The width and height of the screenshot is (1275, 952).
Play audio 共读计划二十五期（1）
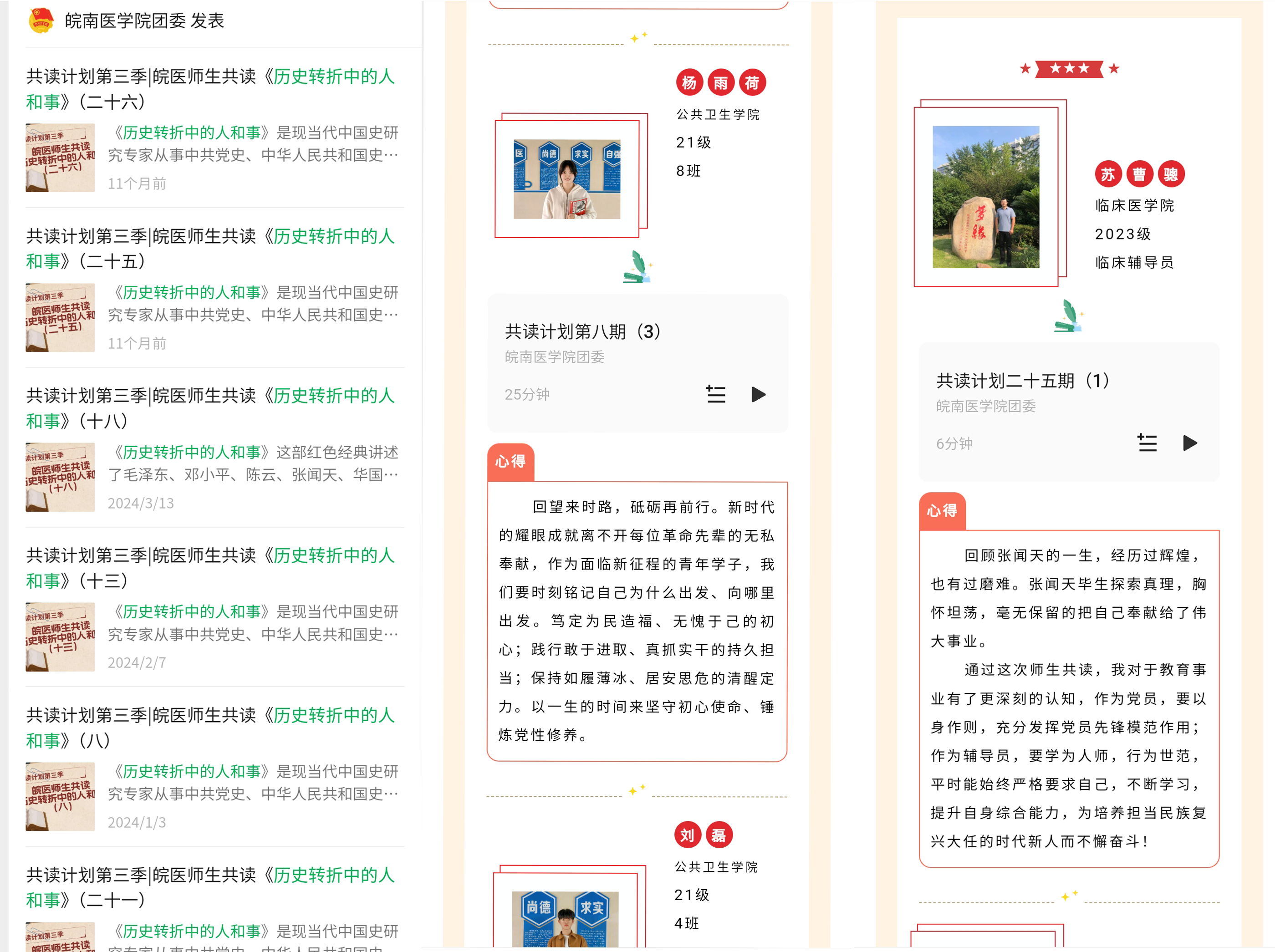pyautogui.click(x=1190, y=443)
